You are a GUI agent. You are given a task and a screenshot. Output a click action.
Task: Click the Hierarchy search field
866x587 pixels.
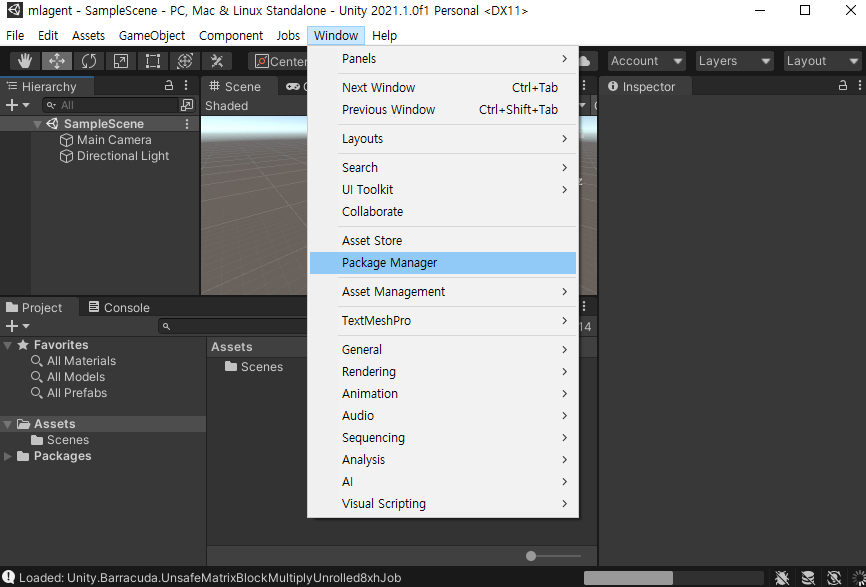pyautogui.click(x=110, y=105)
